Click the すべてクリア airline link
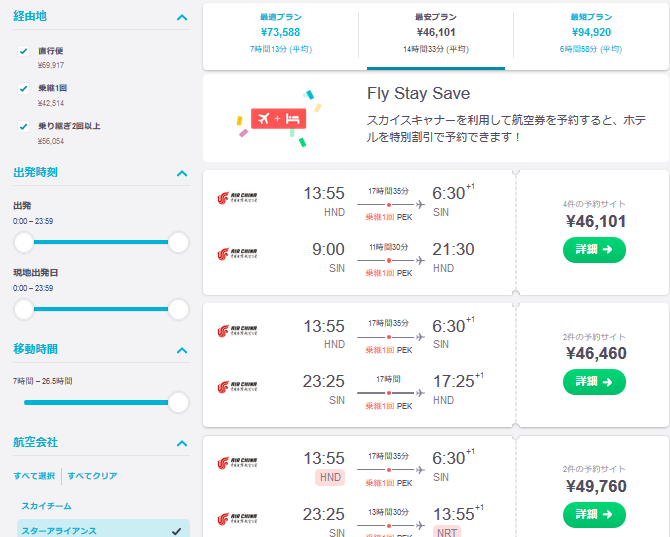The width and height of the screenshot is (670, 537). [x=92, y=475]
